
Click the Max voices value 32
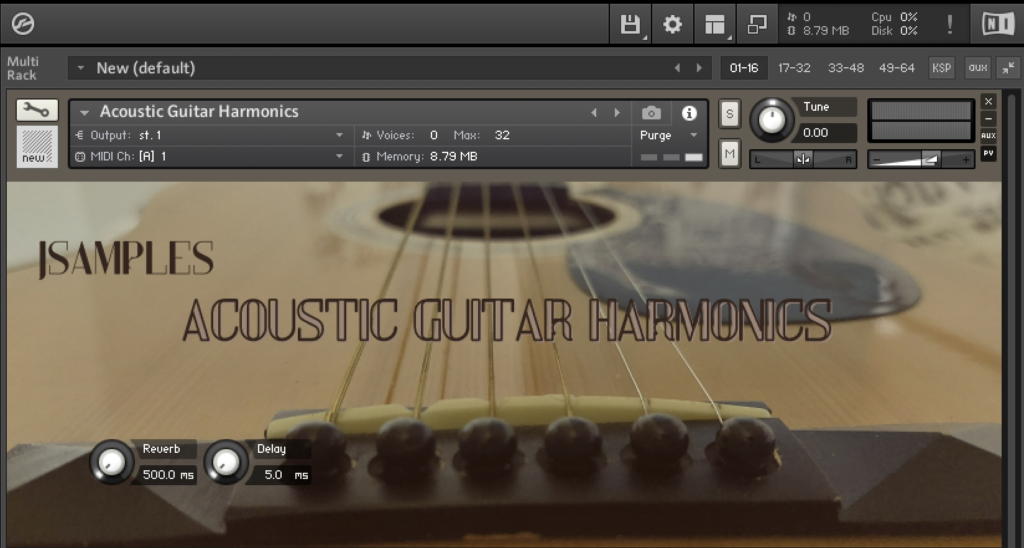pos(502,135)
